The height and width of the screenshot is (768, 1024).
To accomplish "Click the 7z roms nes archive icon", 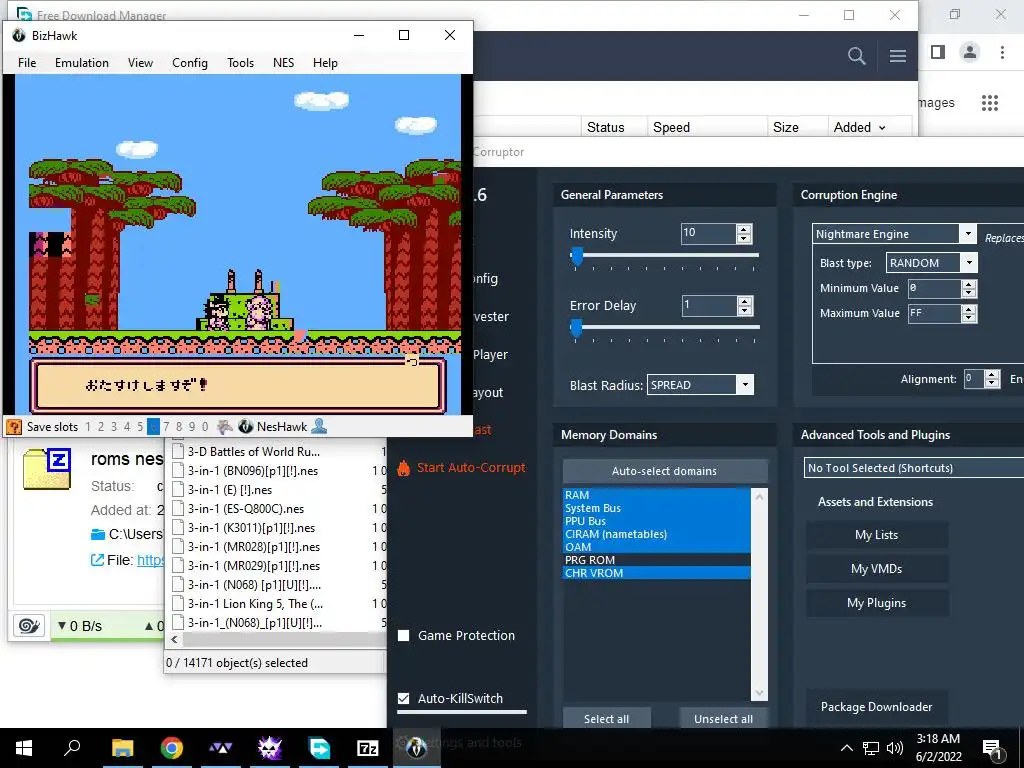I will [x=47, y=469].
